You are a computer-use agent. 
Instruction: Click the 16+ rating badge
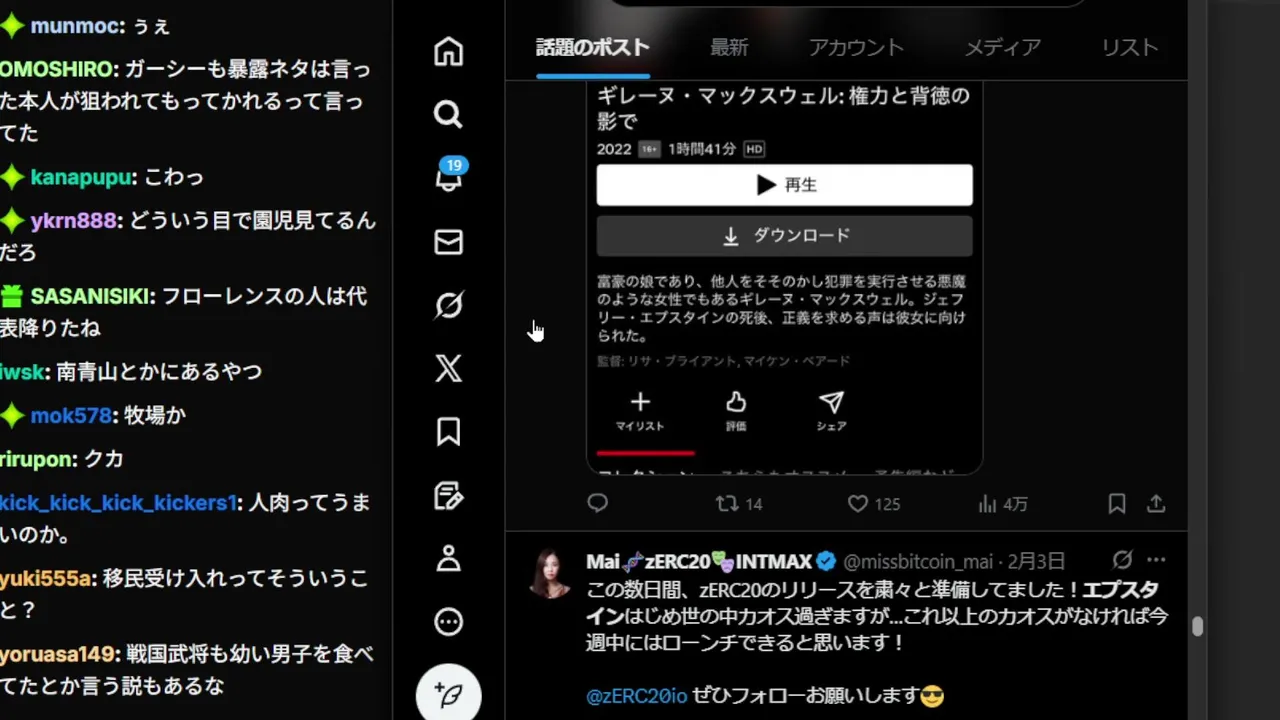649,149
